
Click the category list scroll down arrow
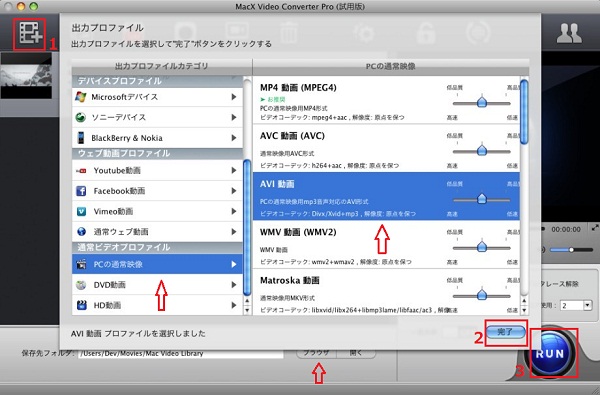(247, 310)
